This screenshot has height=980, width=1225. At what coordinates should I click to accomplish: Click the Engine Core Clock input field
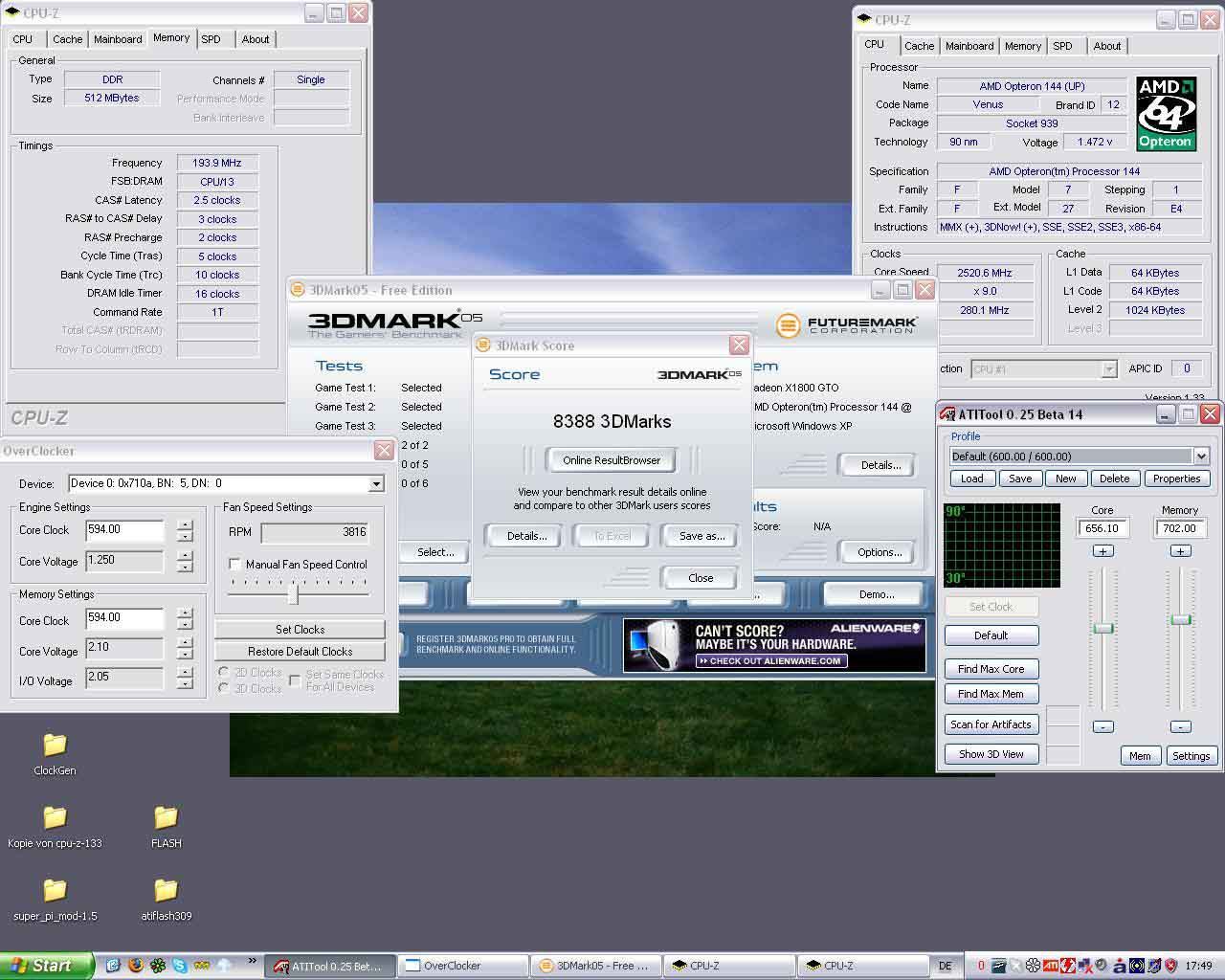click(124, 530)
